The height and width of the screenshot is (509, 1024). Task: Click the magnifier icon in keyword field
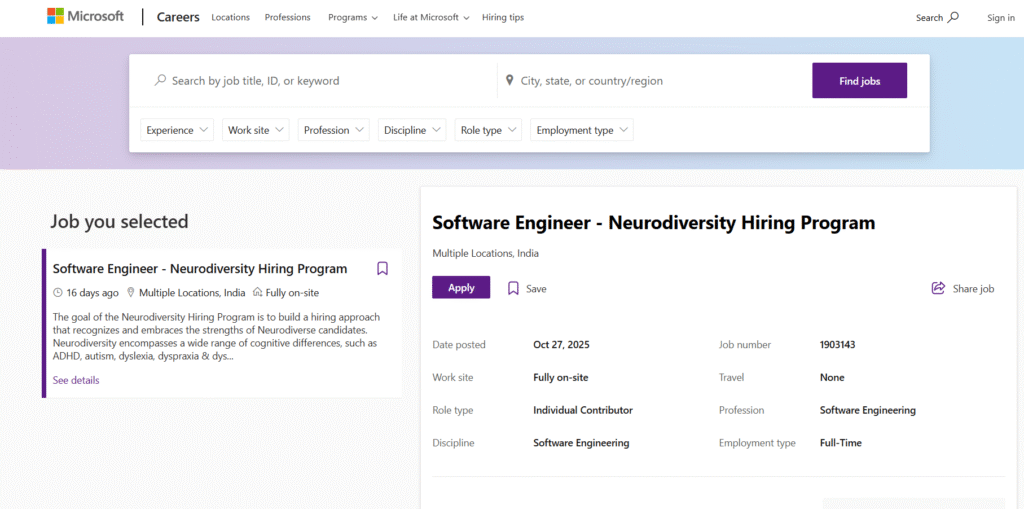tap(160, 81)
